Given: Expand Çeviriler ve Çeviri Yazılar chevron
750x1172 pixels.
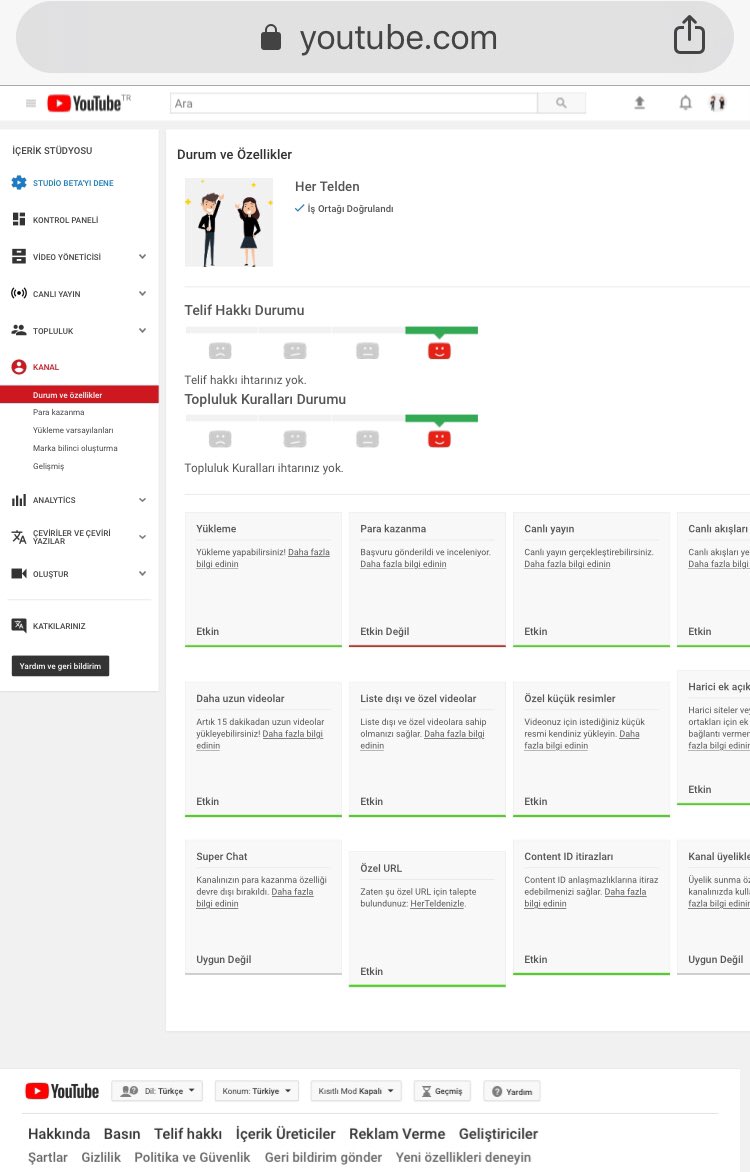Looking at the screenshot, I should click(142, 537).
